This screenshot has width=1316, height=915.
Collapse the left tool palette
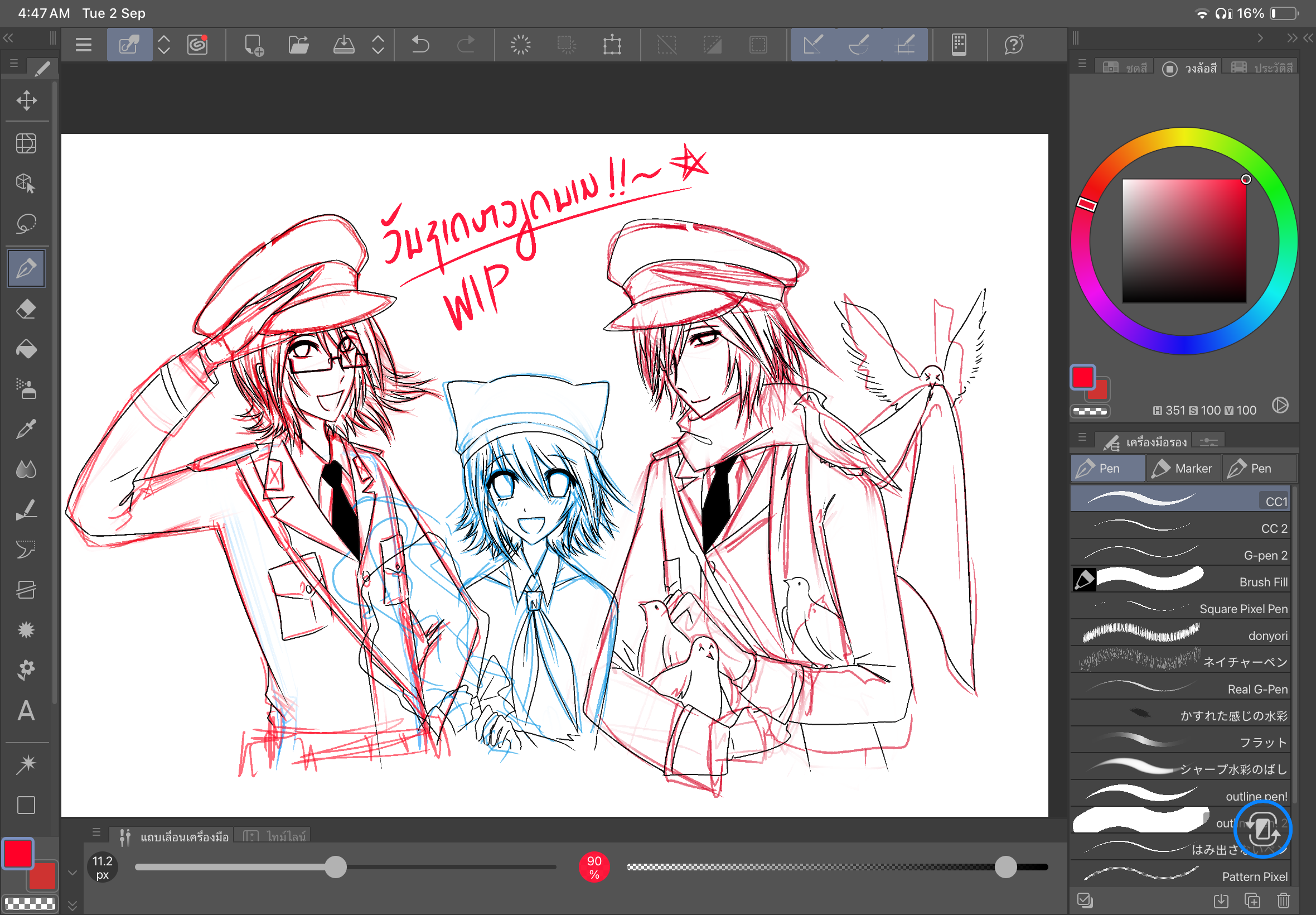pos(8,38)
